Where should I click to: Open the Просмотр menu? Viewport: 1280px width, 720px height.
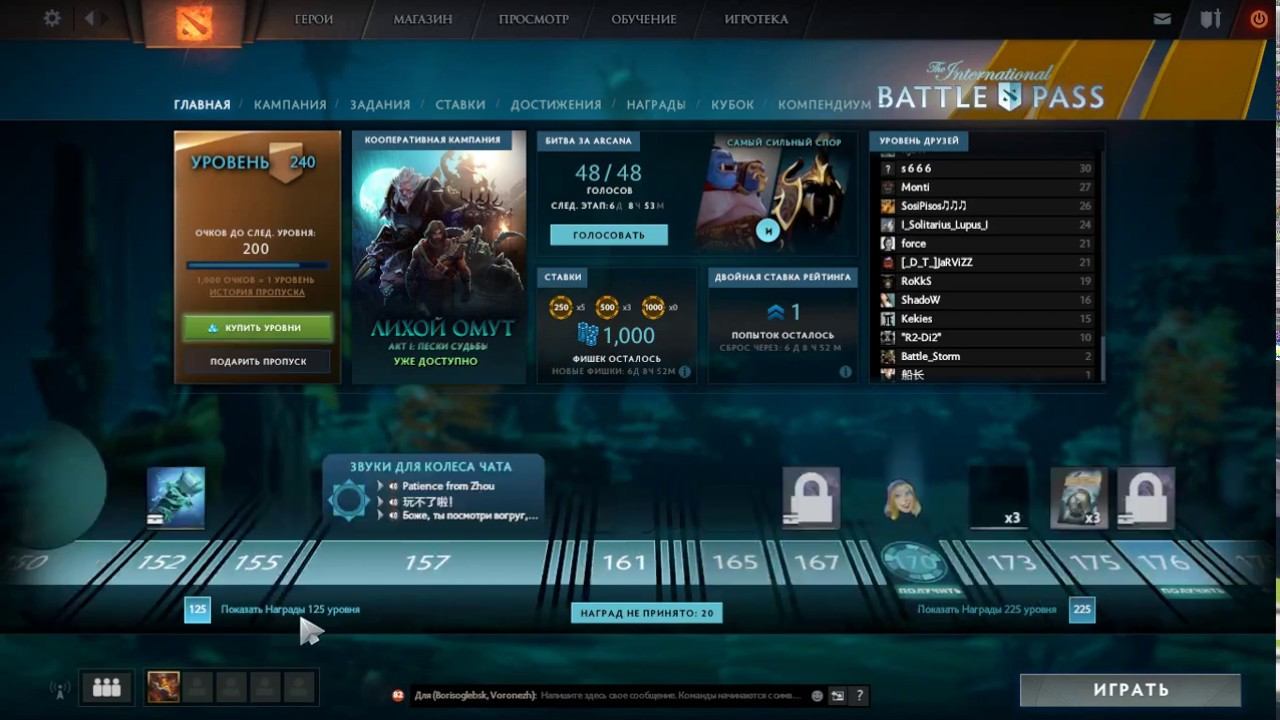coord(534,19)
